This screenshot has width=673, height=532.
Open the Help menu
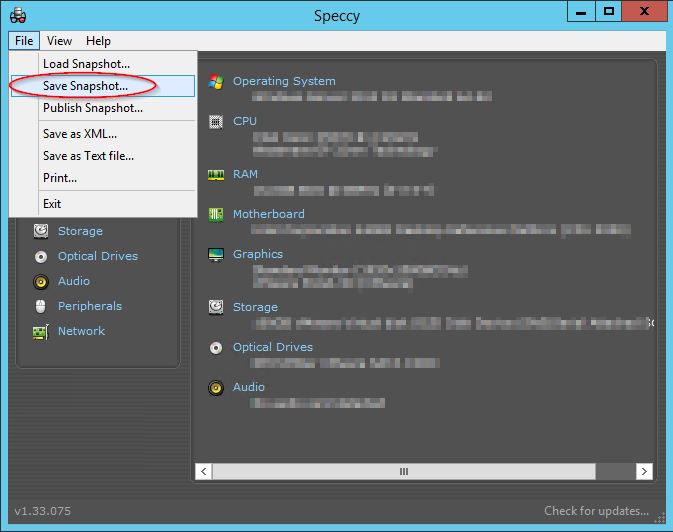98,41
